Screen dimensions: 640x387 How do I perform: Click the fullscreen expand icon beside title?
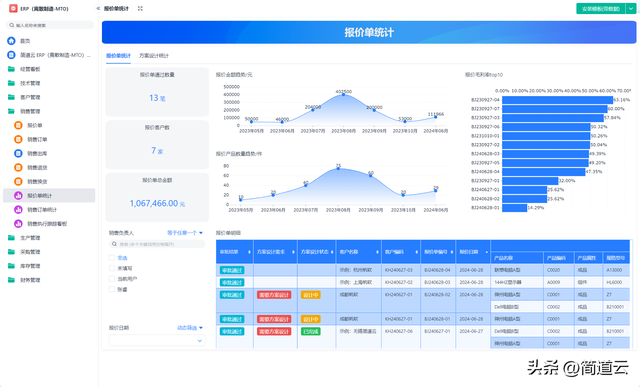[140, 8]
